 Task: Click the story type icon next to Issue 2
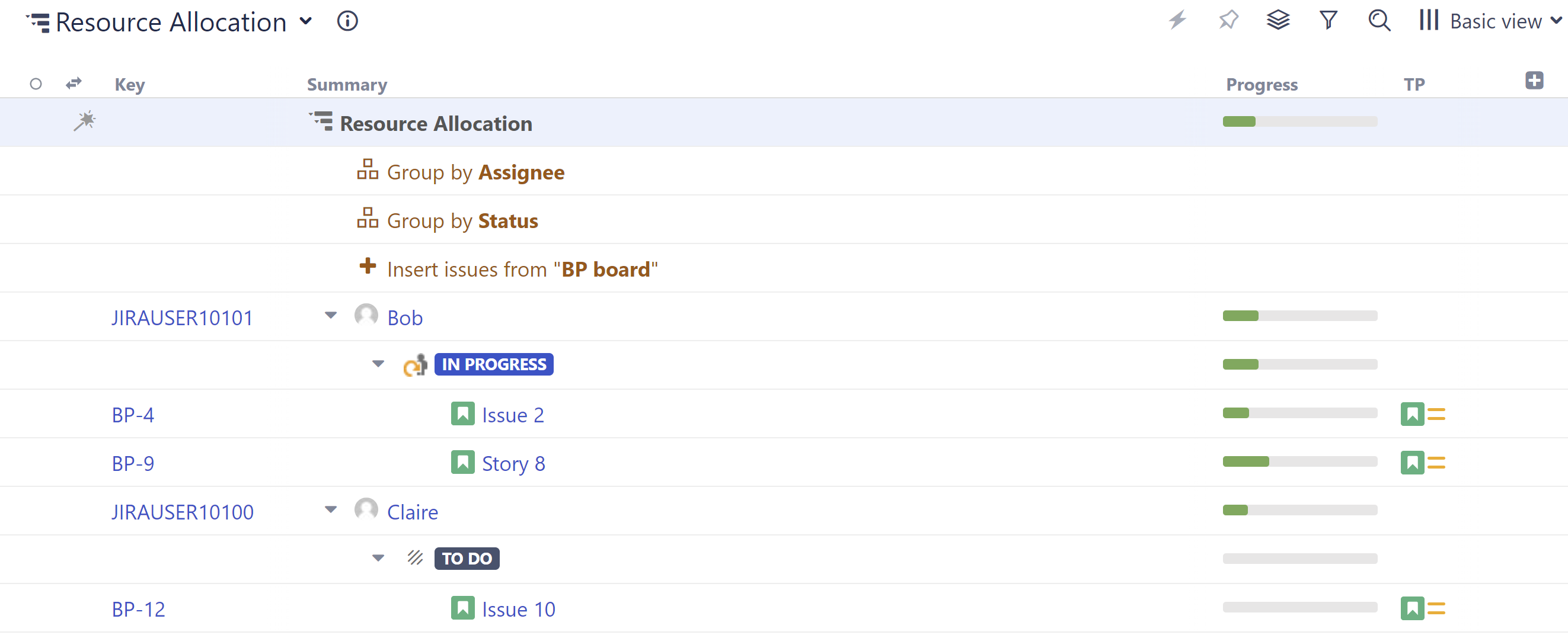pos(463,413)
